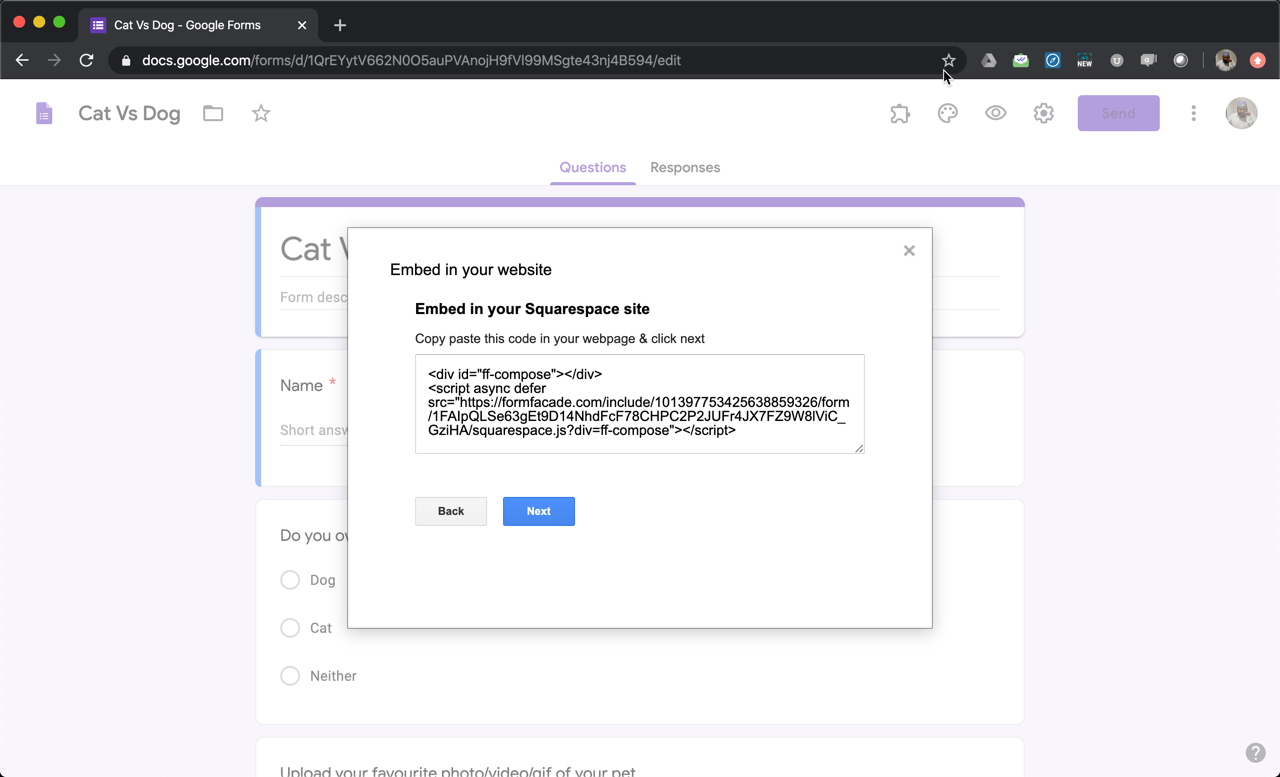1280x777 pixels.
Task: Click inside the embed code text box
Action: (639, 403)
